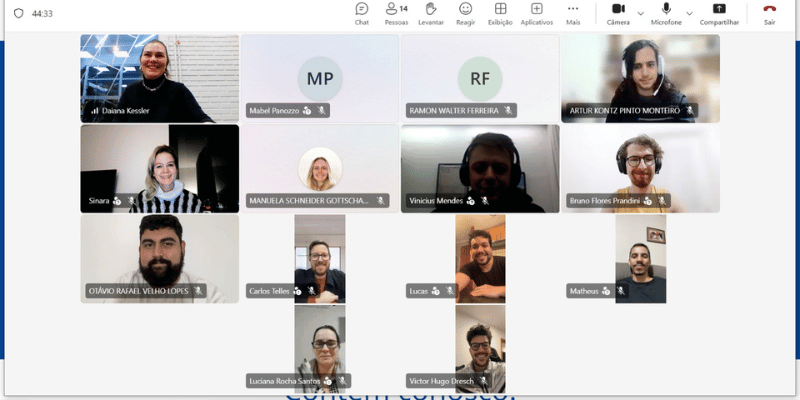Click the Carlos Telles name label

pyautogui.click(x=269, y=291)
